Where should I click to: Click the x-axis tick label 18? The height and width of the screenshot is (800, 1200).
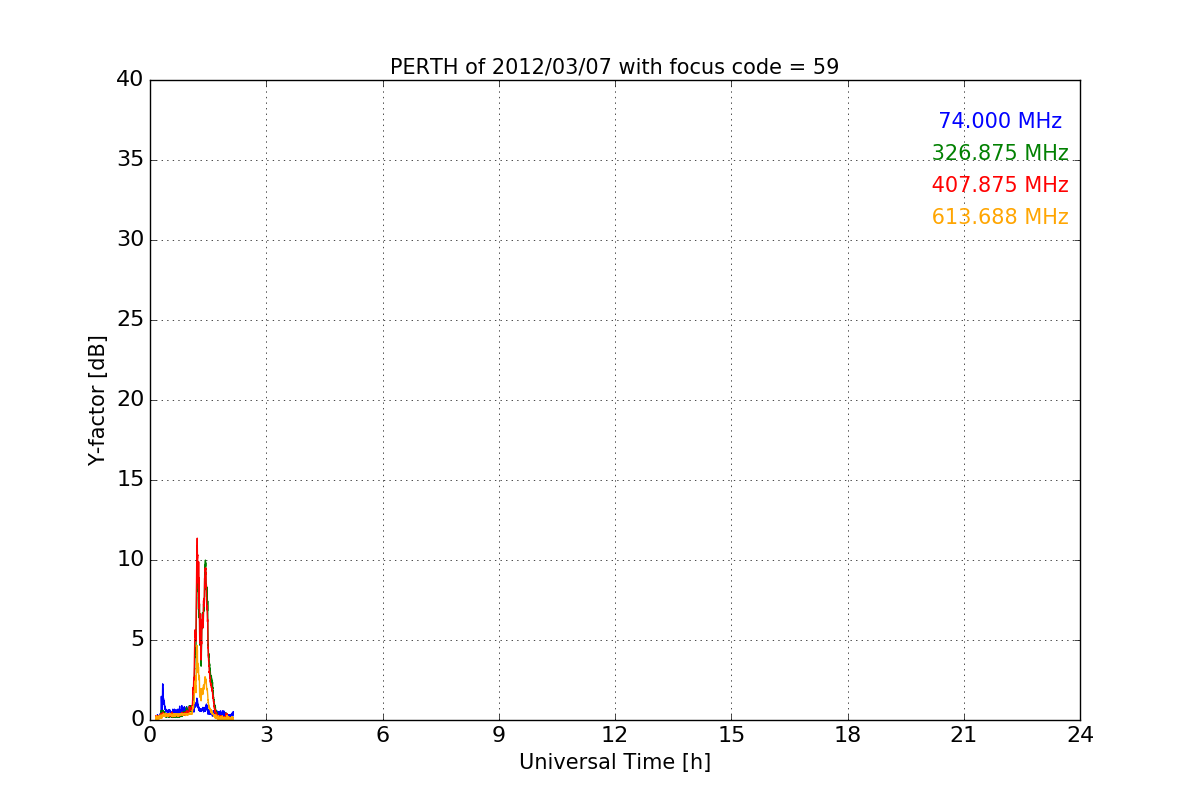tap(848, 735)
